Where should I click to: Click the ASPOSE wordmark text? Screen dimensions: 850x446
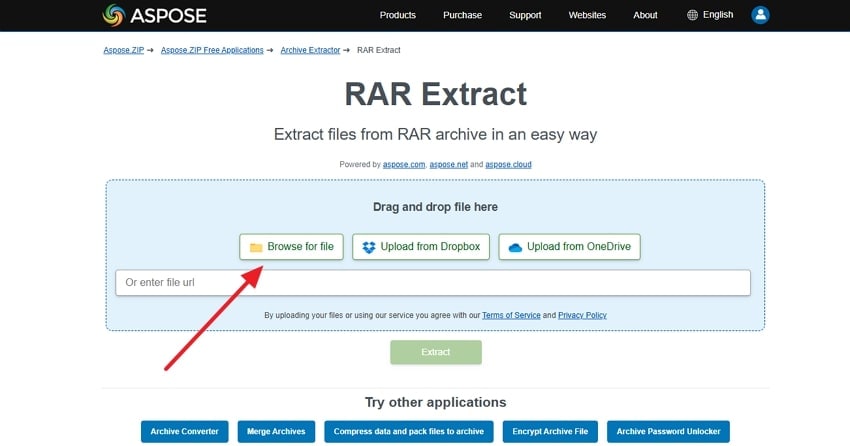click(169, 16)
